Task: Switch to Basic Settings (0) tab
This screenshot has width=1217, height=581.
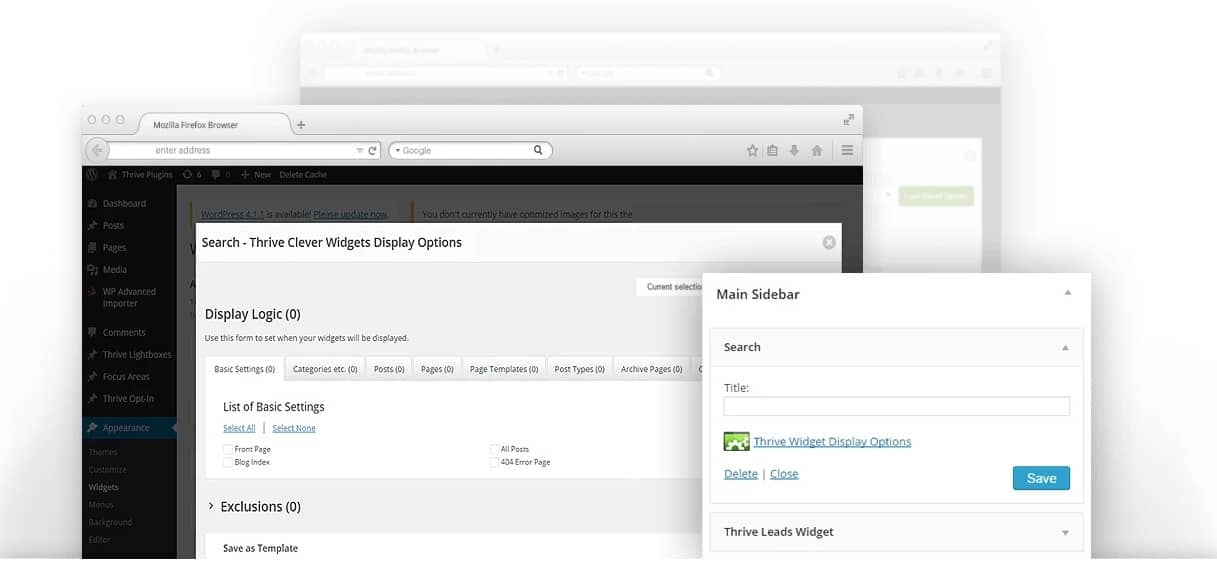Action: 244,369
